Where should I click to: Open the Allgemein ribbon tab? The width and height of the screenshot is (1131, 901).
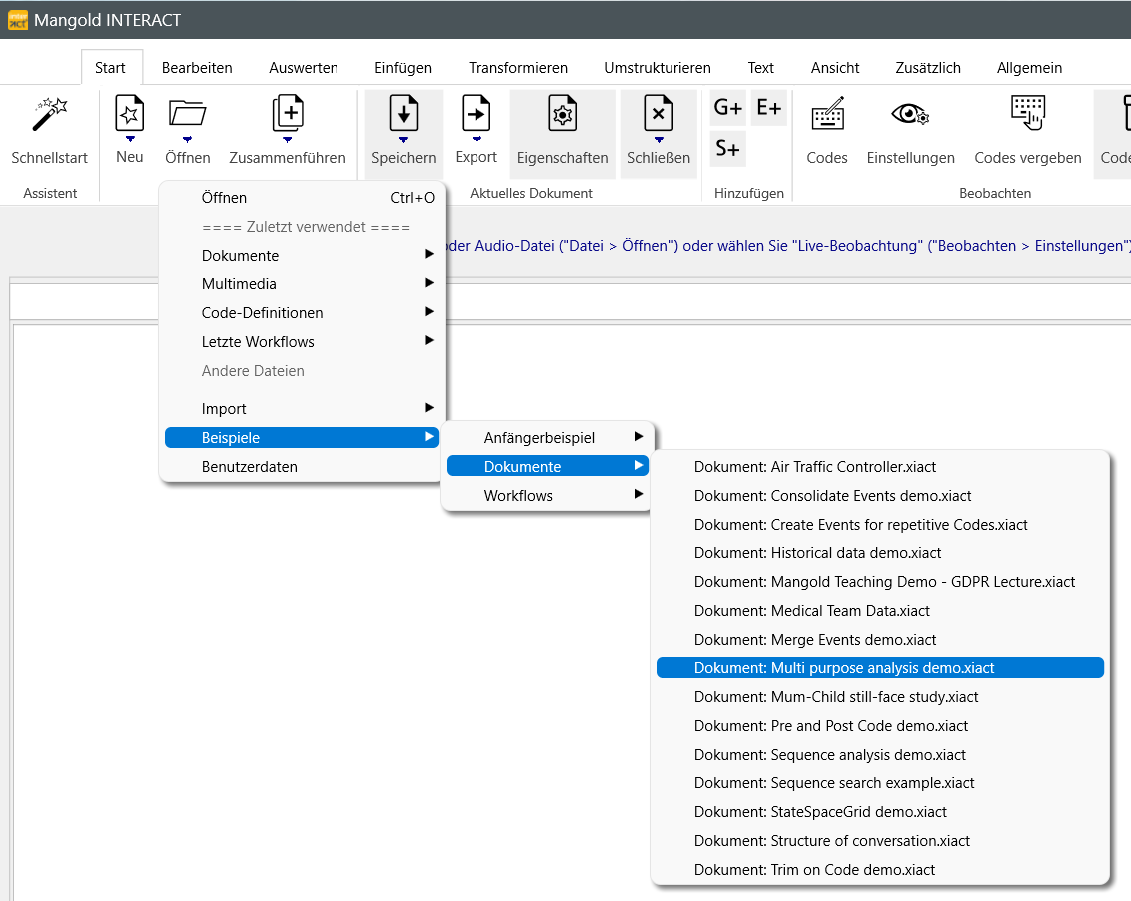[1029, 68]
